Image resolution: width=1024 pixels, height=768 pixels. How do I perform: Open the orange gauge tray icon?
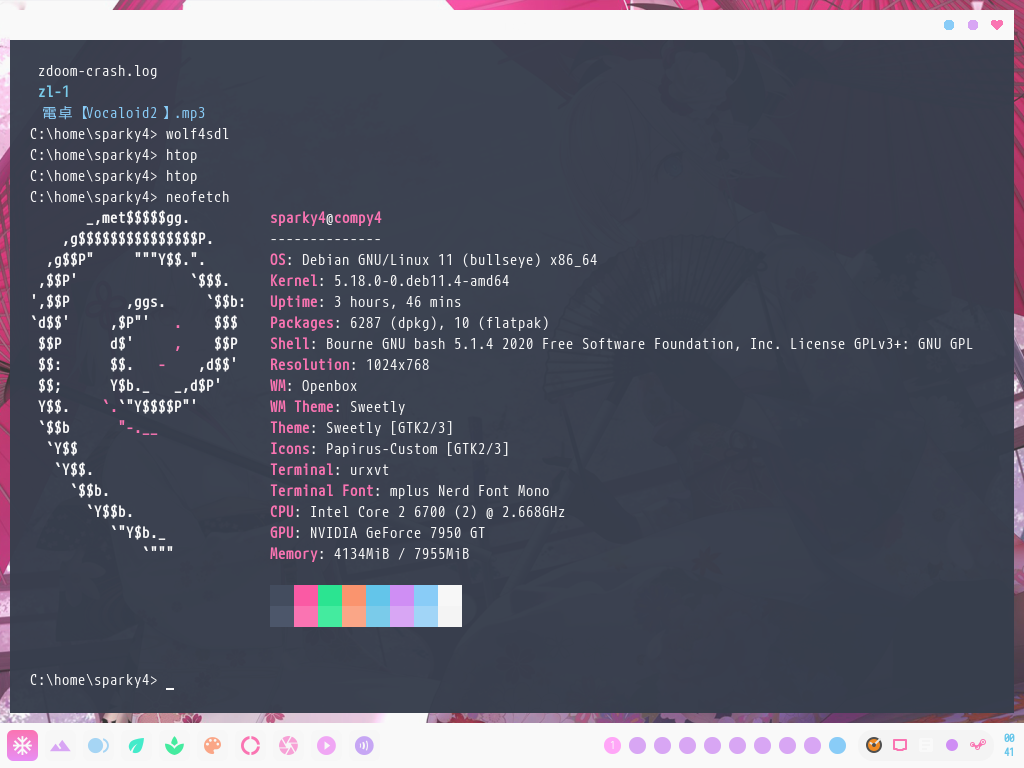click(874, 745)
